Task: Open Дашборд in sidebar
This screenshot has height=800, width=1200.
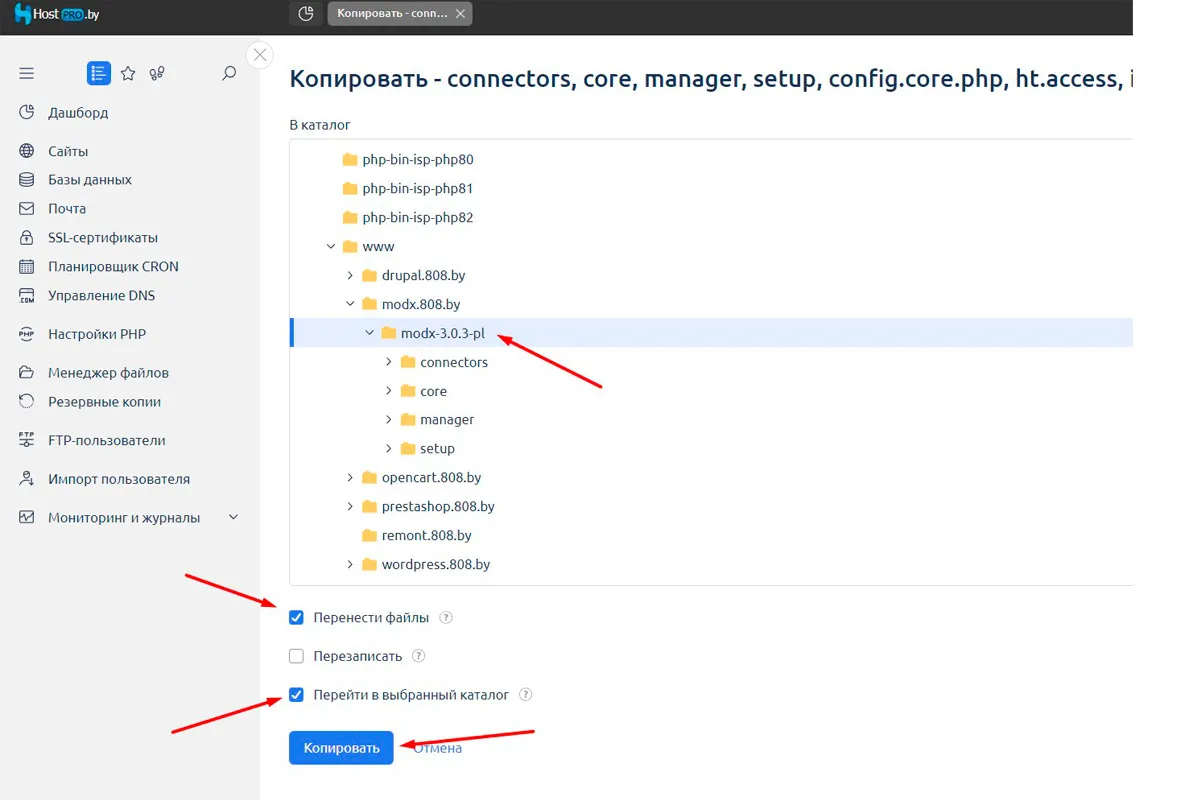Action: click(78, 113)
